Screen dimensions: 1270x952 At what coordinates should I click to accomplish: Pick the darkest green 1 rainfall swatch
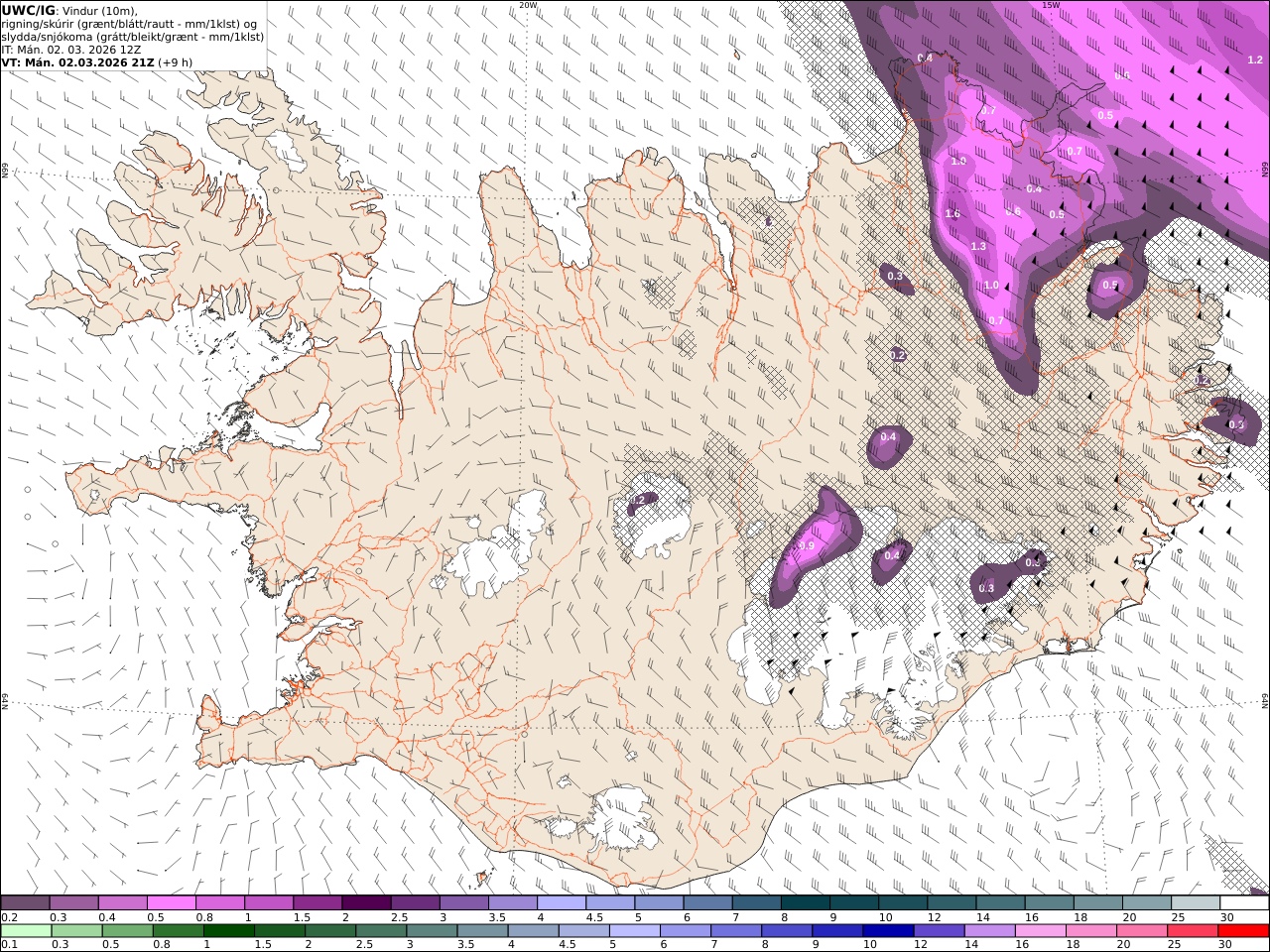click(228, 930)
